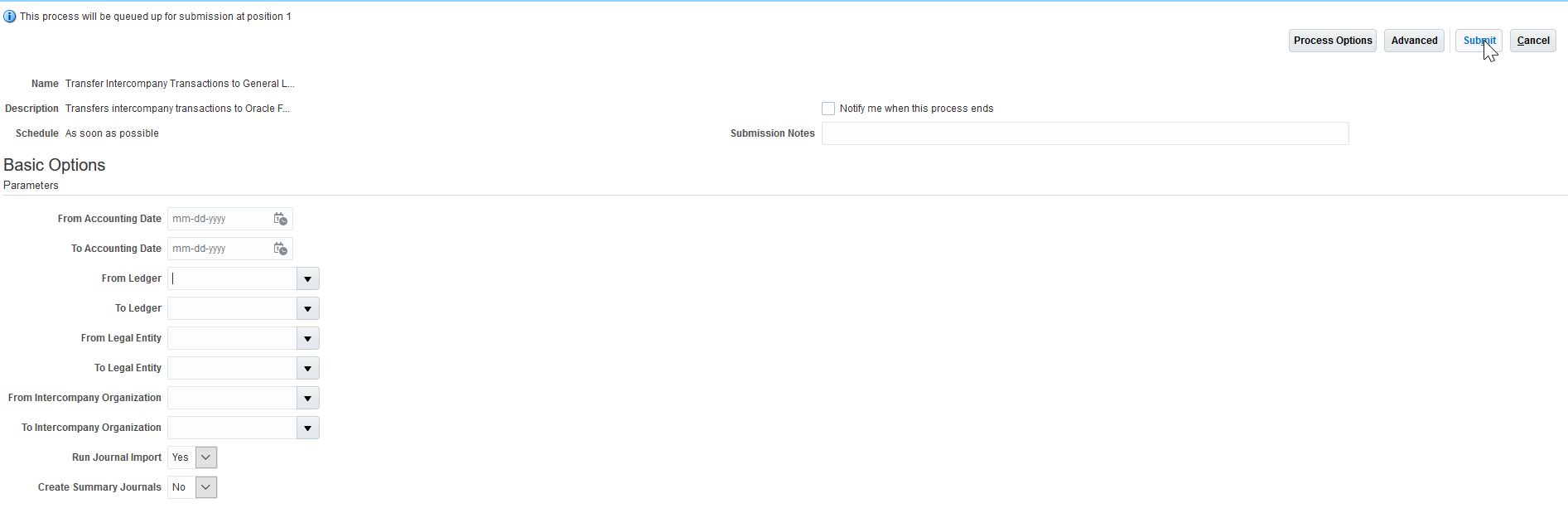Click inside the To Ledger text box
The width and height of the screenshot is (1568, 513).
coord(232,309)
